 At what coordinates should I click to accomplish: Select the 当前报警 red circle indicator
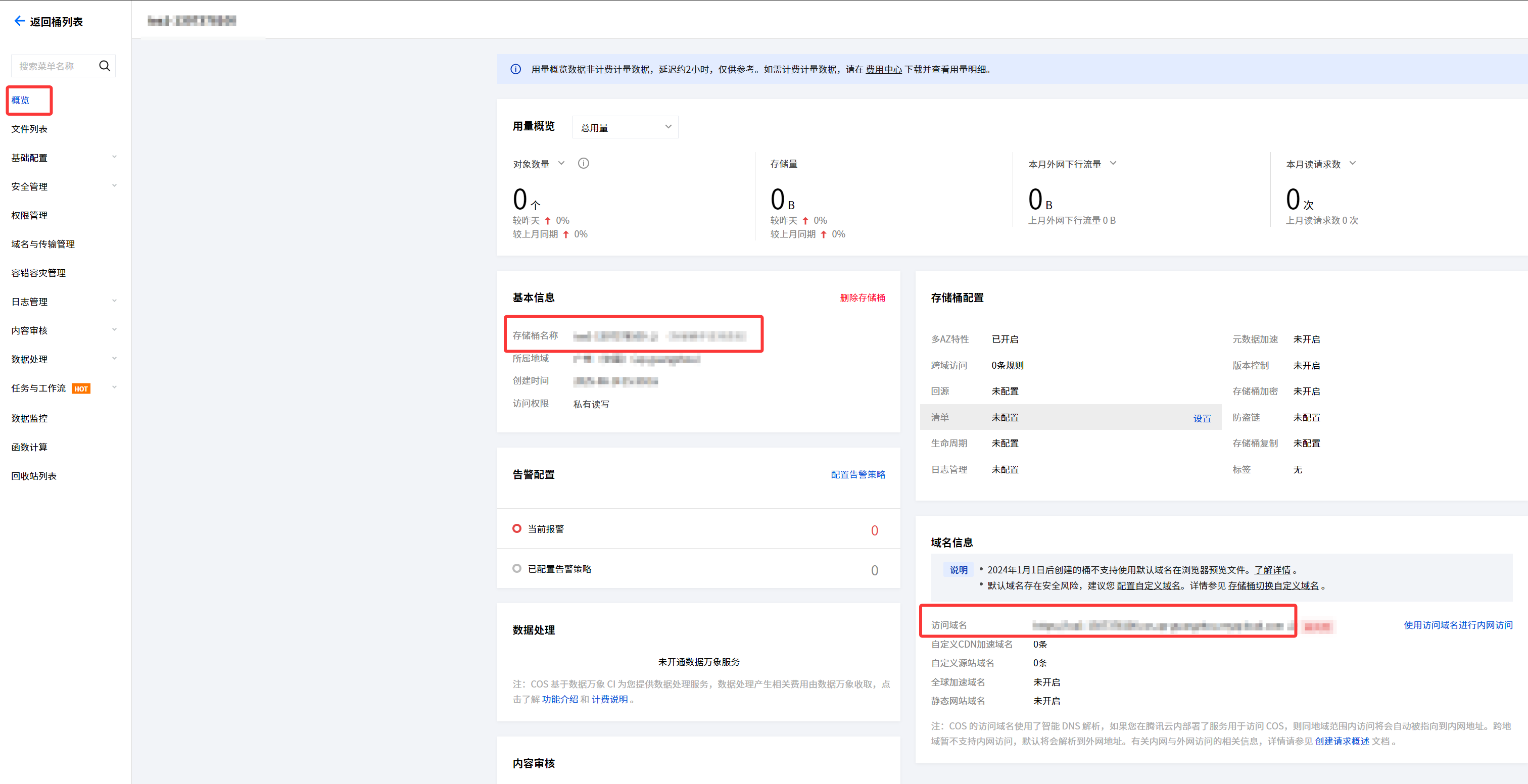tap(516, 528)
